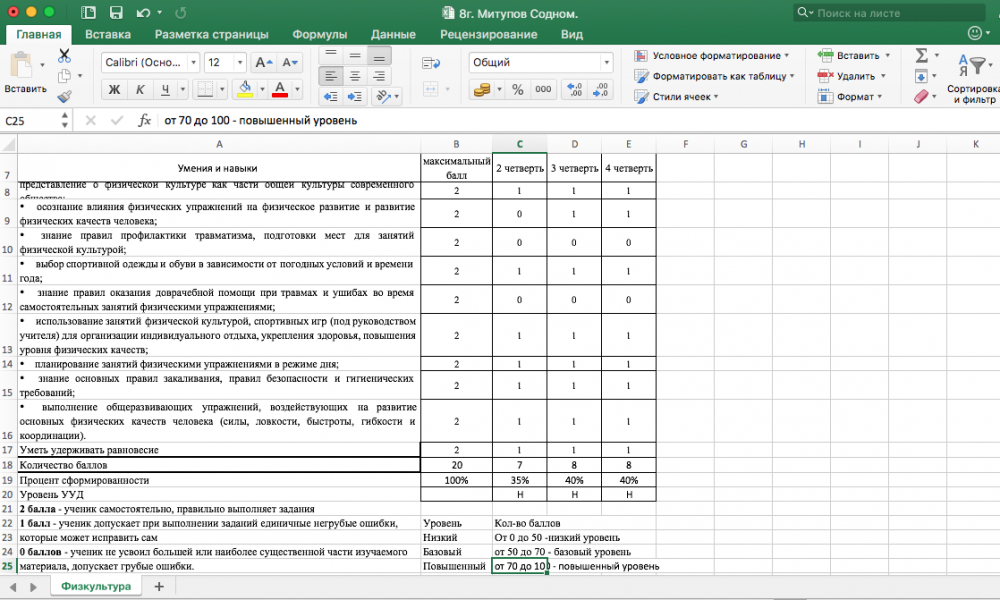Change text orientation with the angled text icon
Image resolution: width=1000 pixels, height=600 pixels.
click(383, 96)
